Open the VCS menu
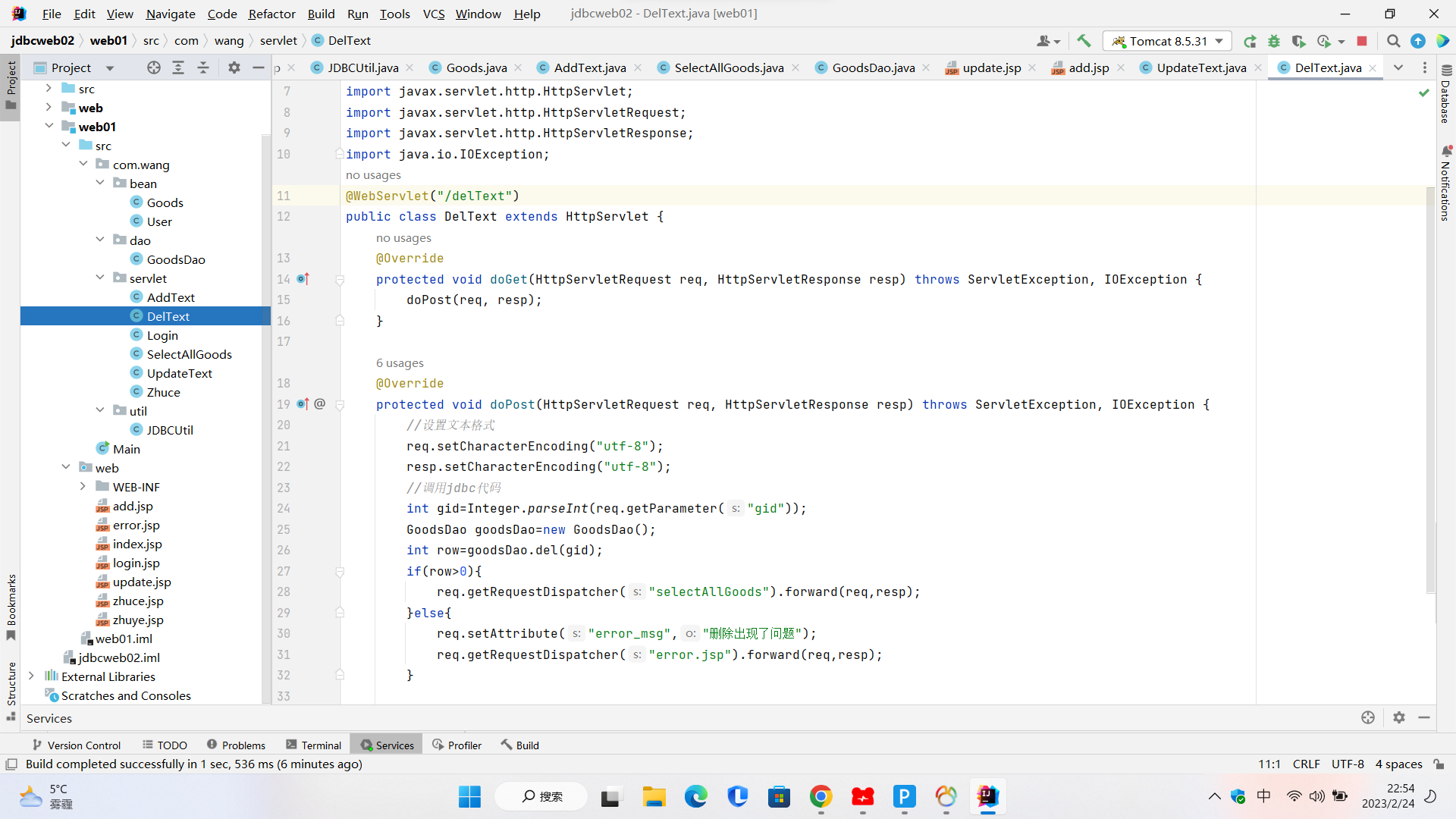The image size is (1456, 819). [433, 14]
